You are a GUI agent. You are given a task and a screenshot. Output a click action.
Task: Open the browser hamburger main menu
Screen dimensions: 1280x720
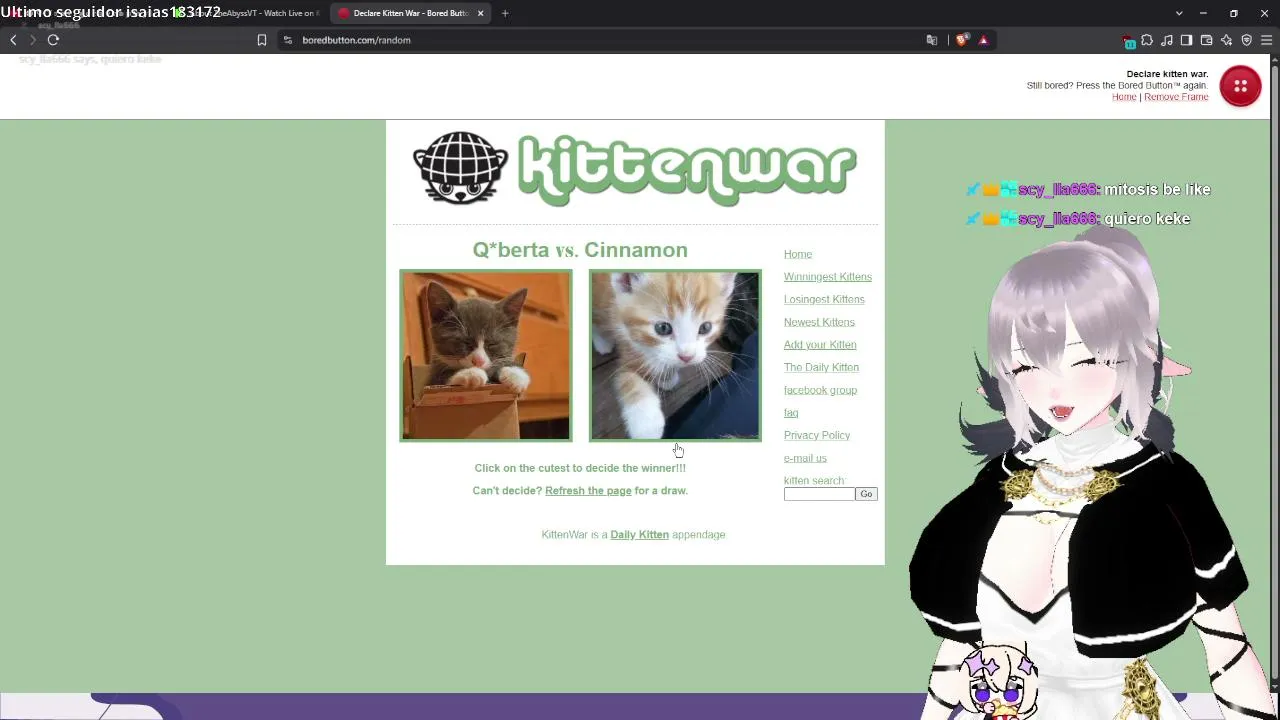[1267, 40]
